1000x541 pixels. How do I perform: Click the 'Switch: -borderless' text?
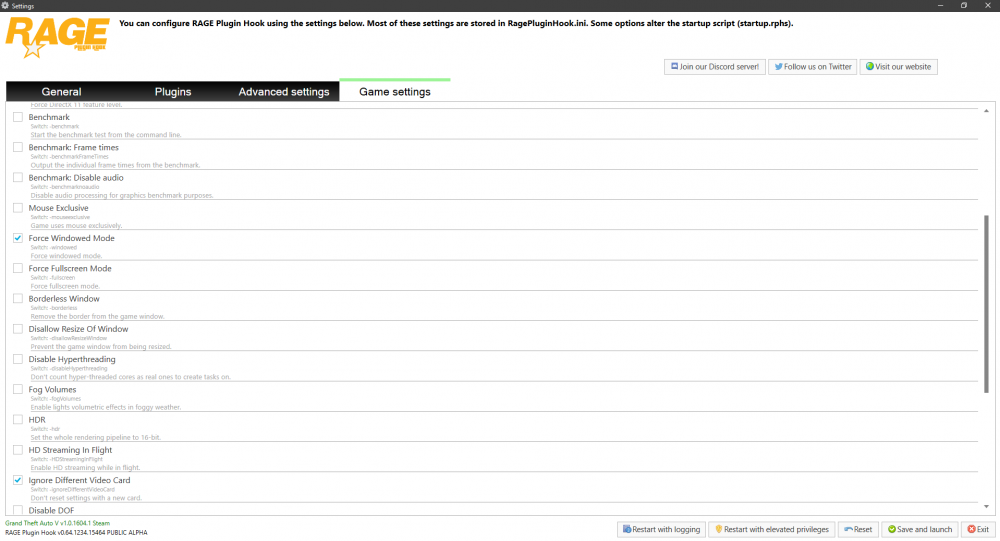pos(54,308)
